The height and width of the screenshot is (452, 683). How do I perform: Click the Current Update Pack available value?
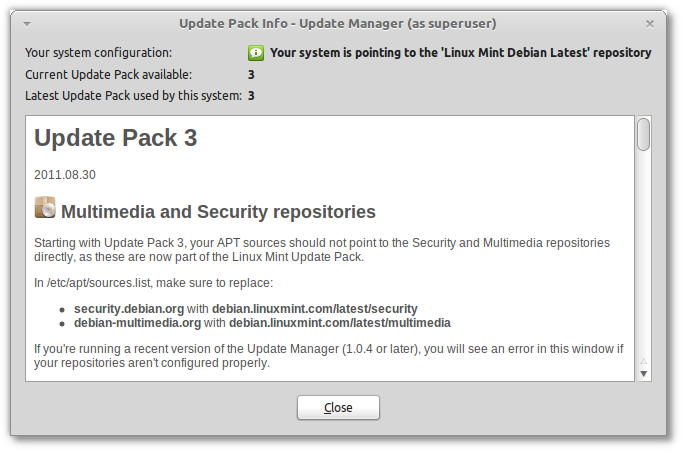tap(251, 75)
